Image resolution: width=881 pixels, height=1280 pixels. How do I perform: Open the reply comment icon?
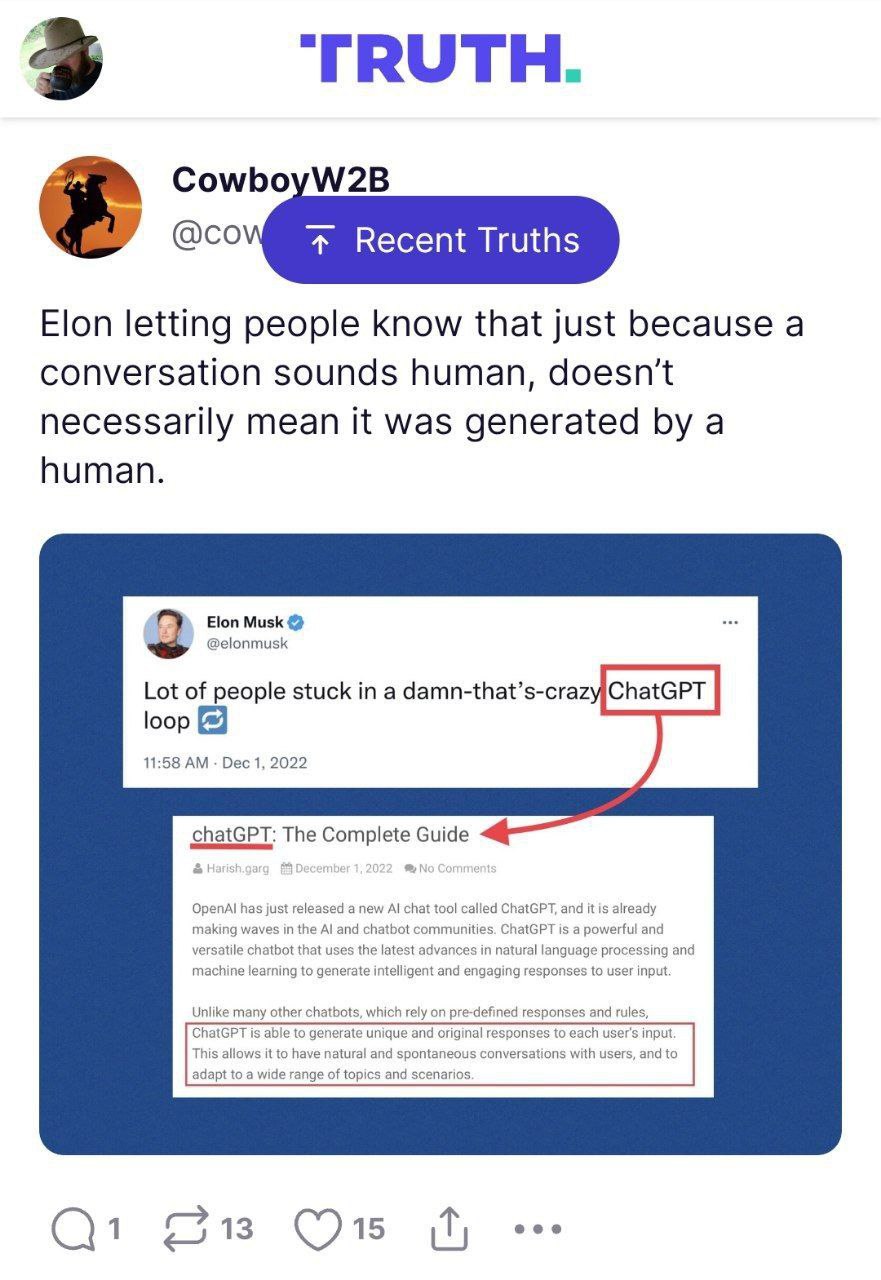tap(73, 1229)
